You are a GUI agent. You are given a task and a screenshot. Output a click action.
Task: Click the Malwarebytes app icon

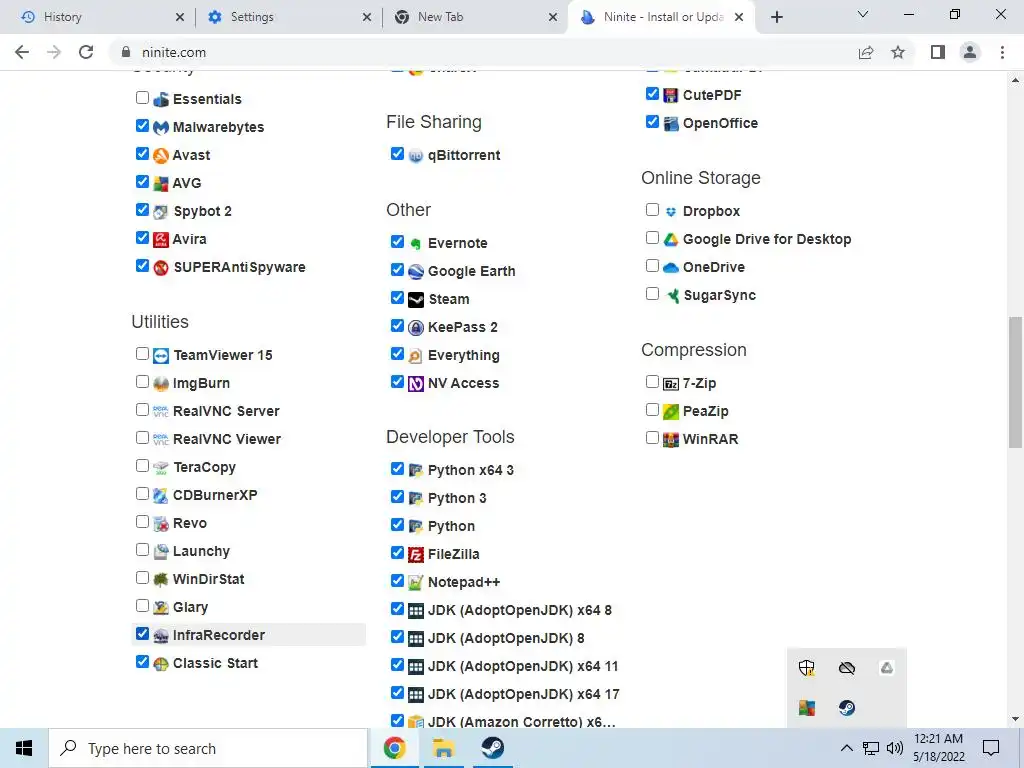(161, 127)
